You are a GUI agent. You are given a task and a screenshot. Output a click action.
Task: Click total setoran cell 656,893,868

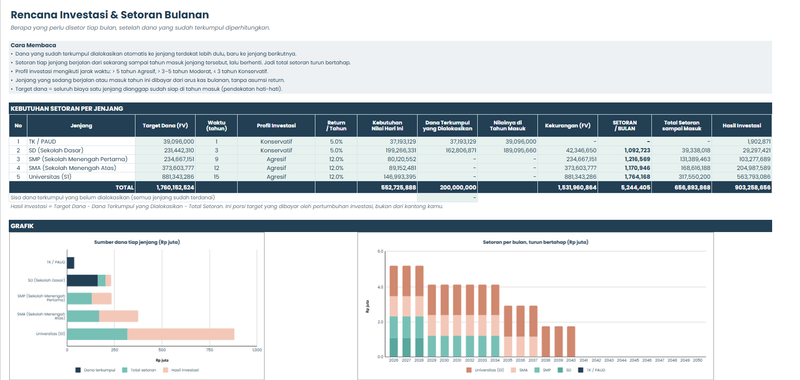pyautogui.click(x=682, y=187)
